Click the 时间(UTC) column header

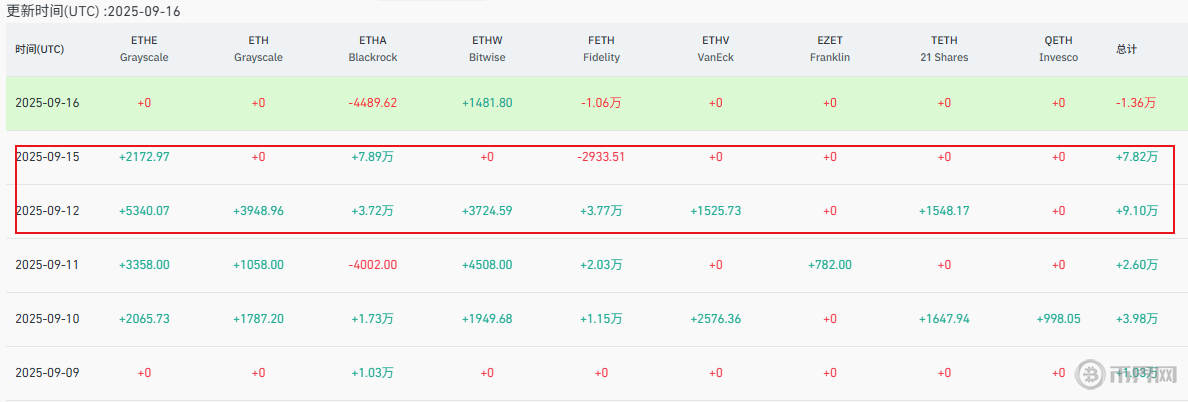click(x=40, y=49)
